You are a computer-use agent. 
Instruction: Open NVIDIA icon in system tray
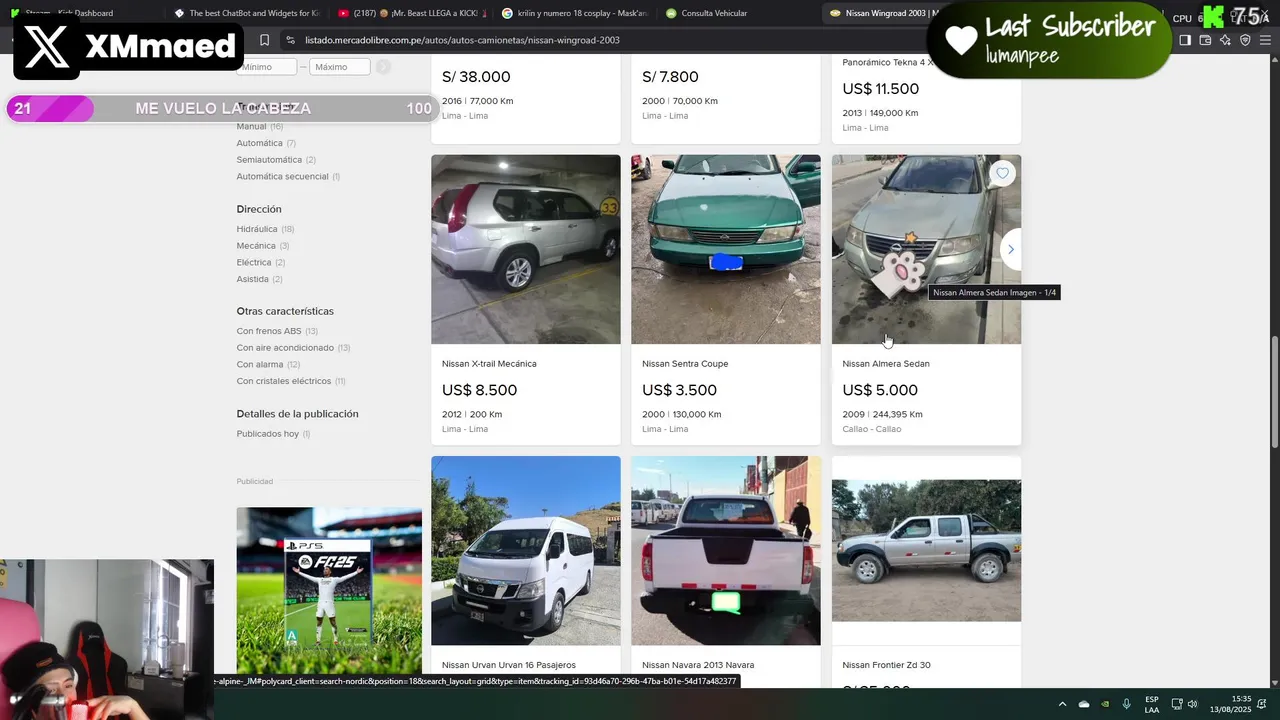(1105, 704)
